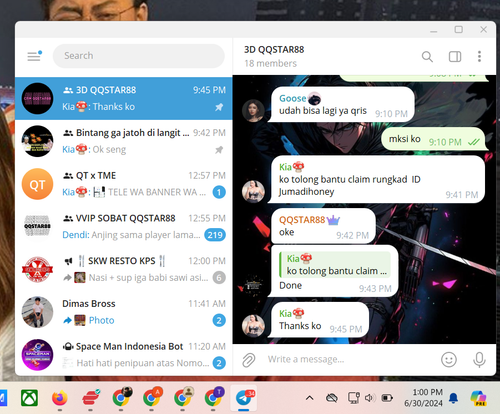Open Copilot preview from the taskbar
The width and height of the screenshot is (500, 414).
click(x=479, y=398)
